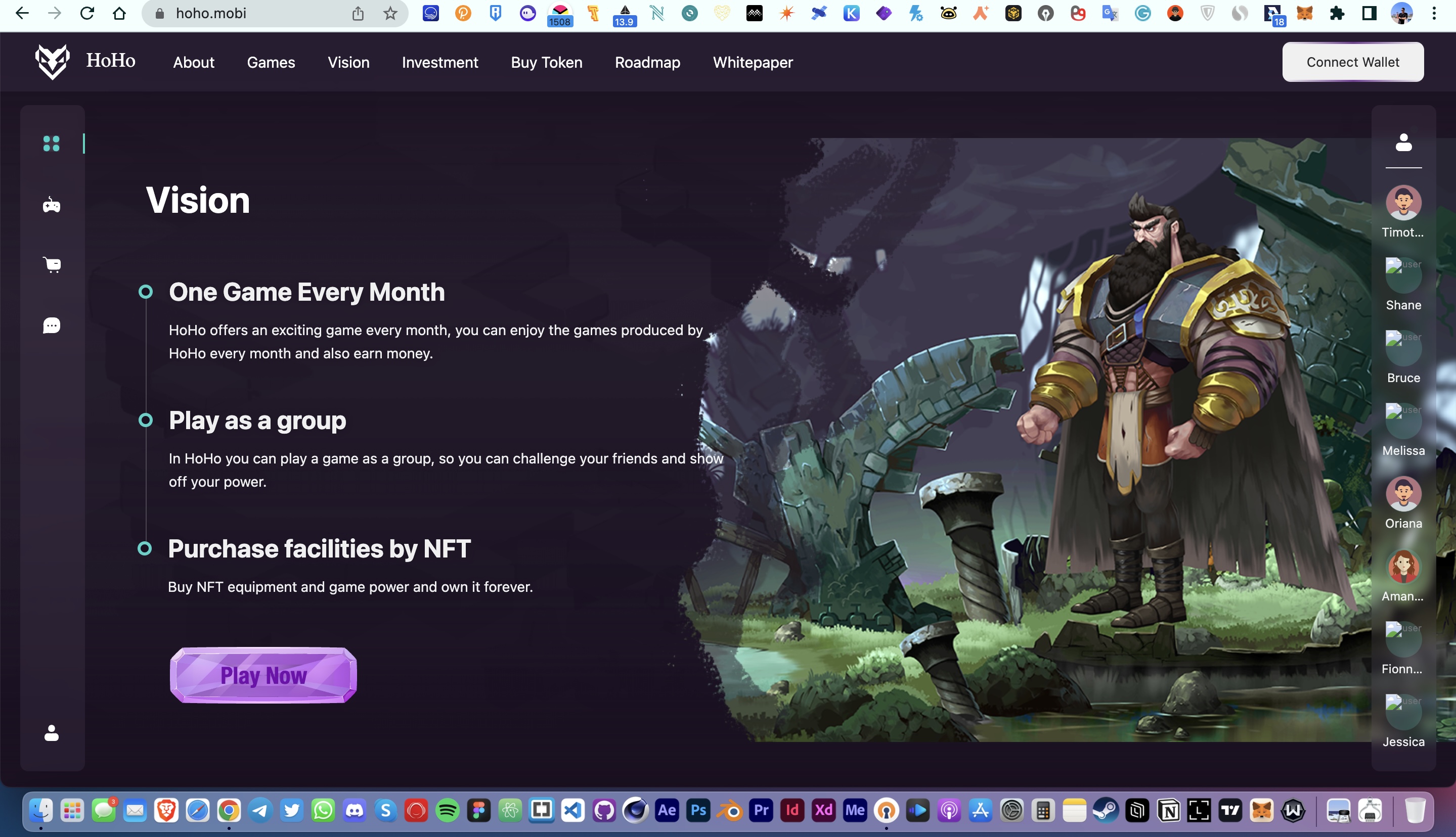Select the Aman... user avatar
1456x837 pixels.
(x=1403, y=566)
